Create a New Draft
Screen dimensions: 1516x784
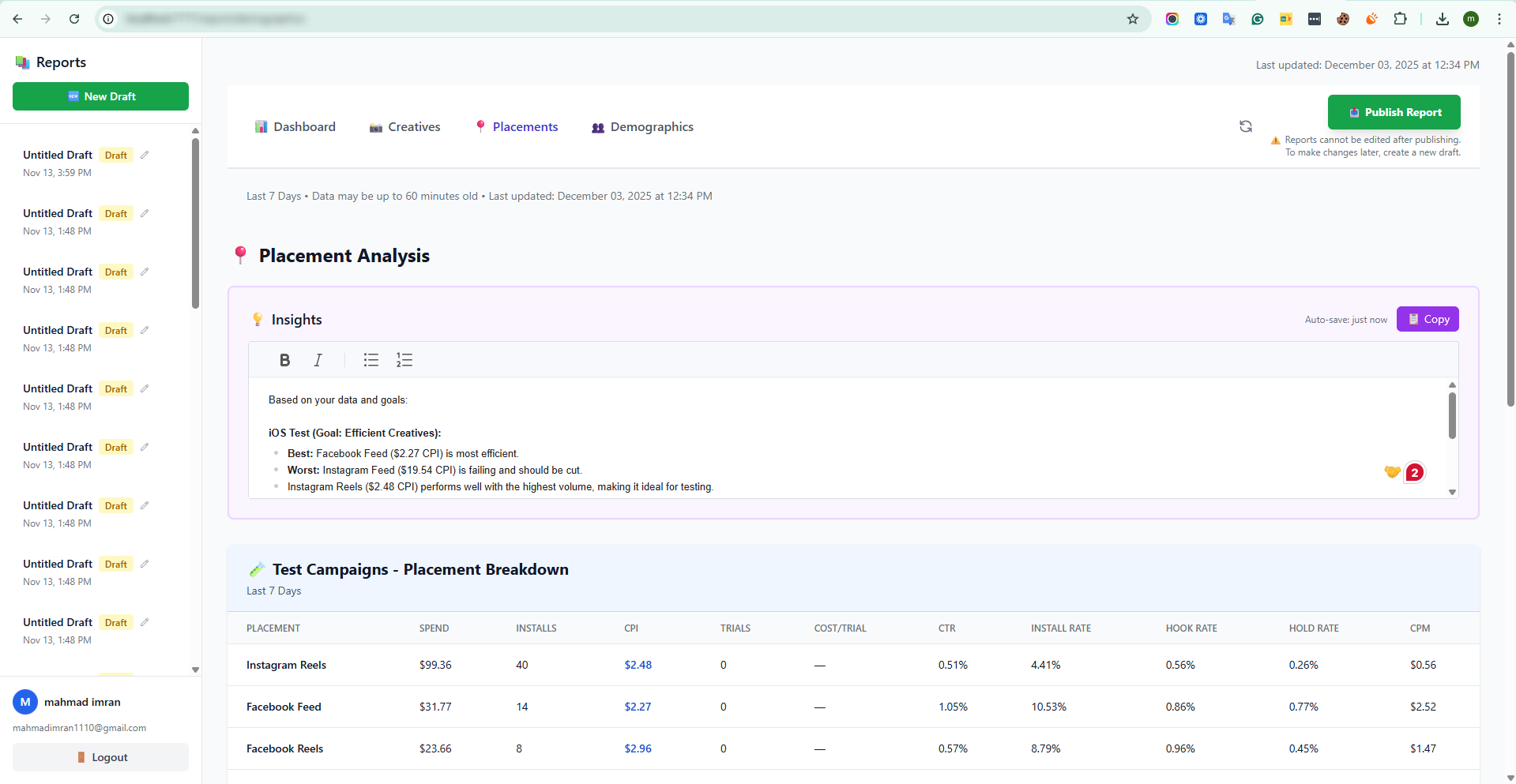(x=100, y=96)
